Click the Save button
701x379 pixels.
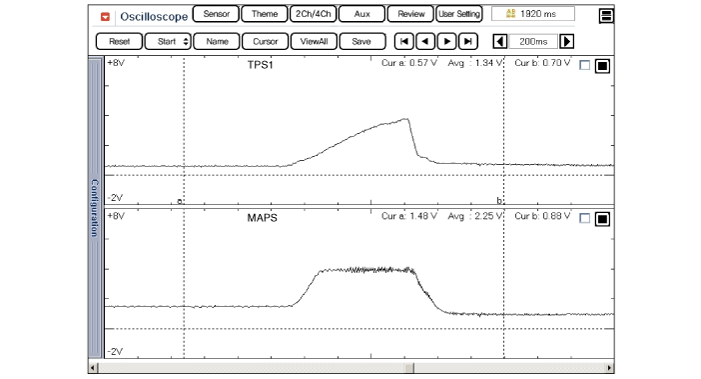(362, 42)
